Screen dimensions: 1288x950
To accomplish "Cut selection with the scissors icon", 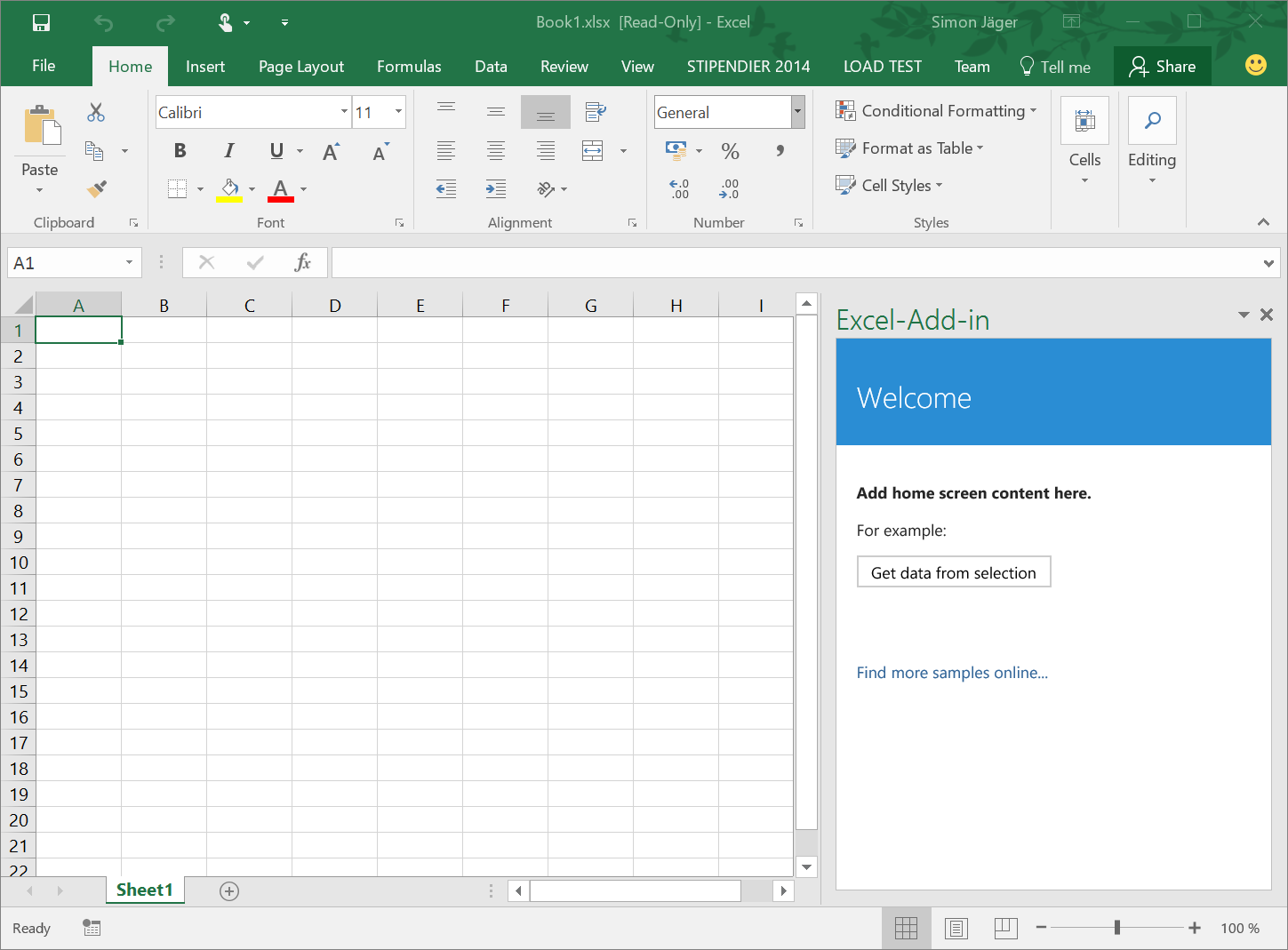I will click(96, 112).
